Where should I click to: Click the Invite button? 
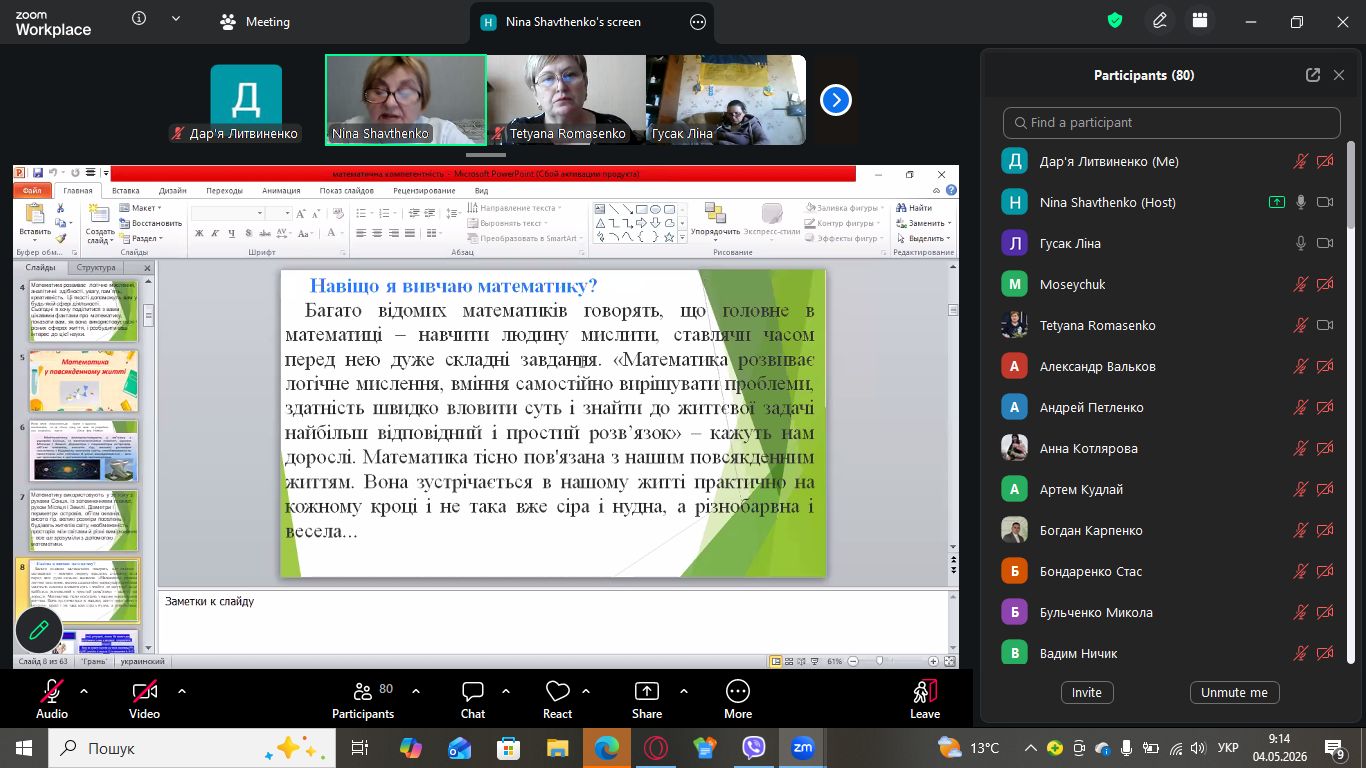(1087, 692)
